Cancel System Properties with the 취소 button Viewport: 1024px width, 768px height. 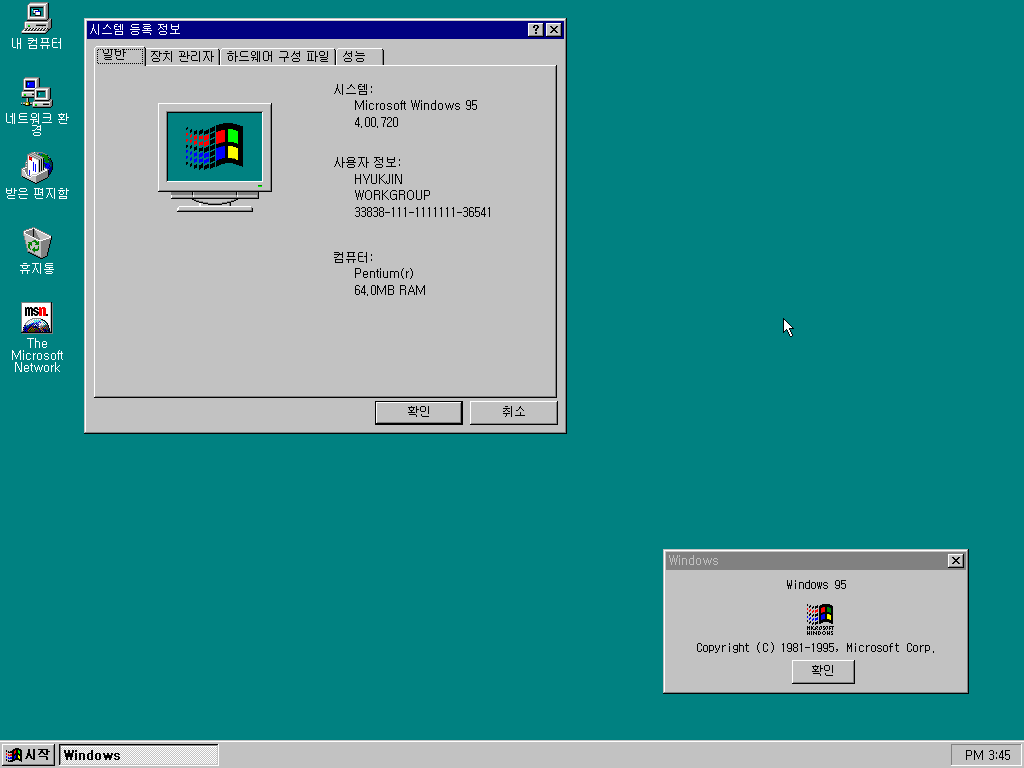pos(513,412)
